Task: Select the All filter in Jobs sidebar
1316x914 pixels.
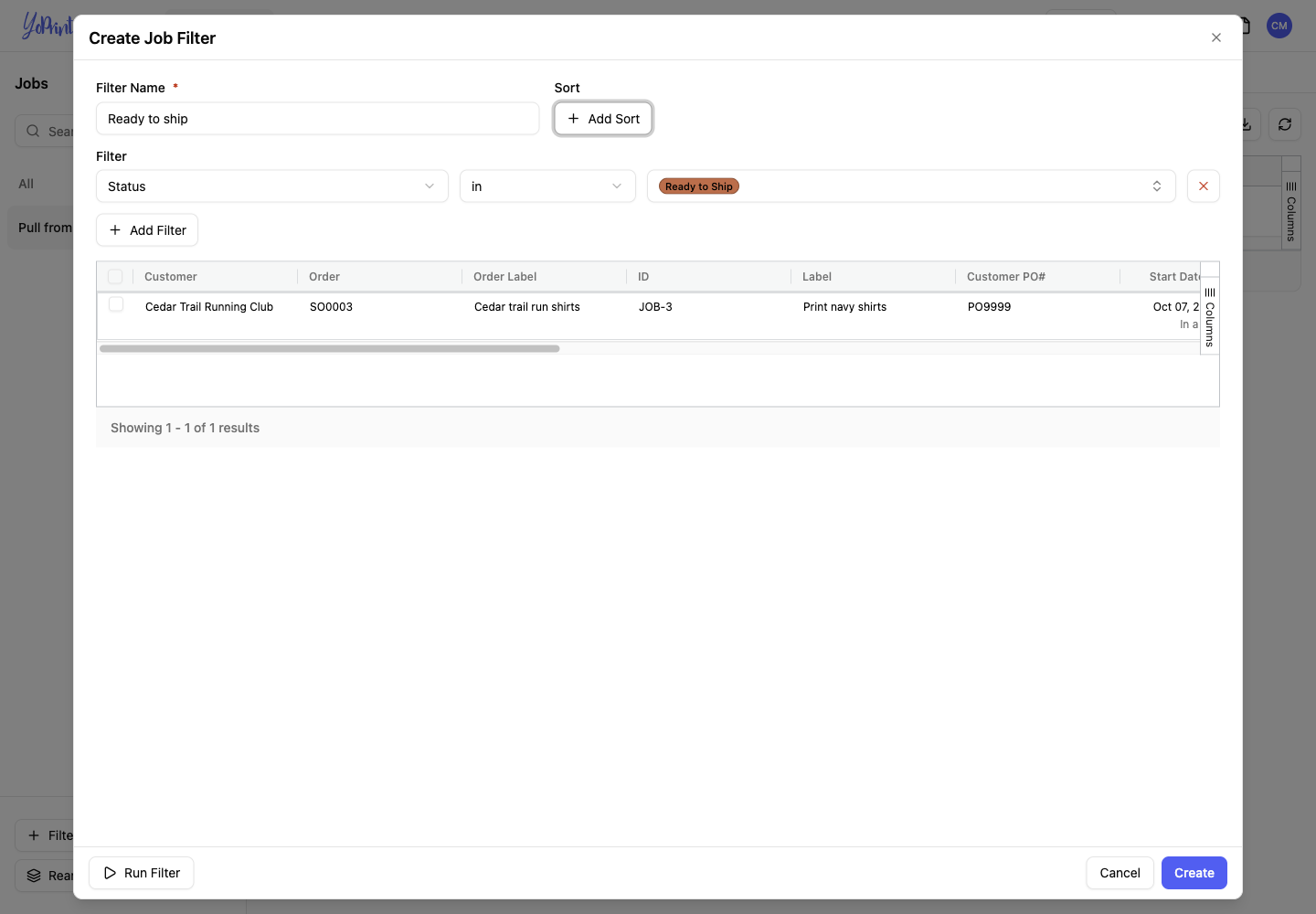Action: [x=27, y=184]
